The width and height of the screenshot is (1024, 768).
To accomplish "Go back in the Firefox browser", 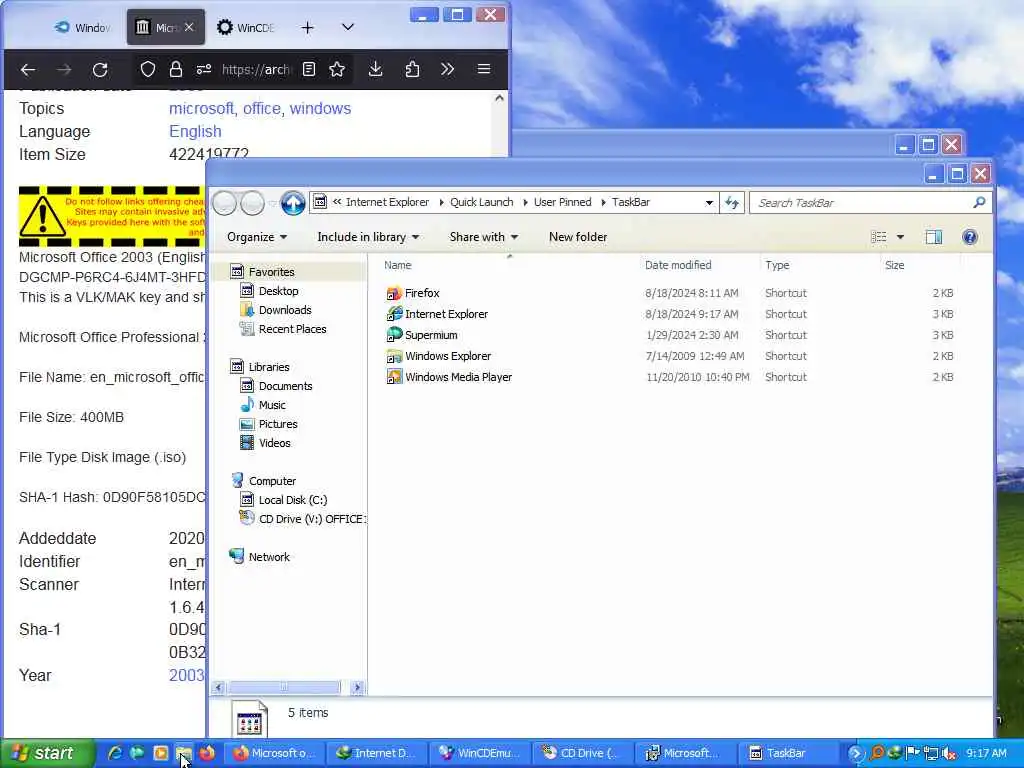I will pos(27,69).
